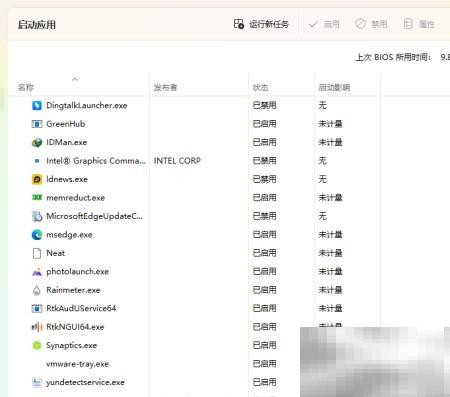Click the 未计量 impact of Rainmeter.exe

(x=330, y=290)
